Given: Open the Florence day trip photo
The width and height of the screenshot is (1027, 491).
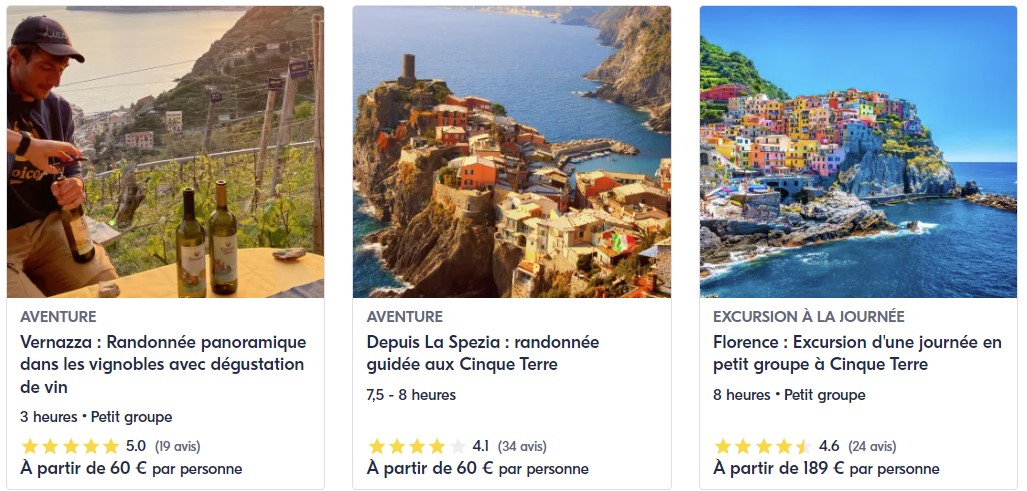Looking at the screenshot, I should click(x=858, y=152).
